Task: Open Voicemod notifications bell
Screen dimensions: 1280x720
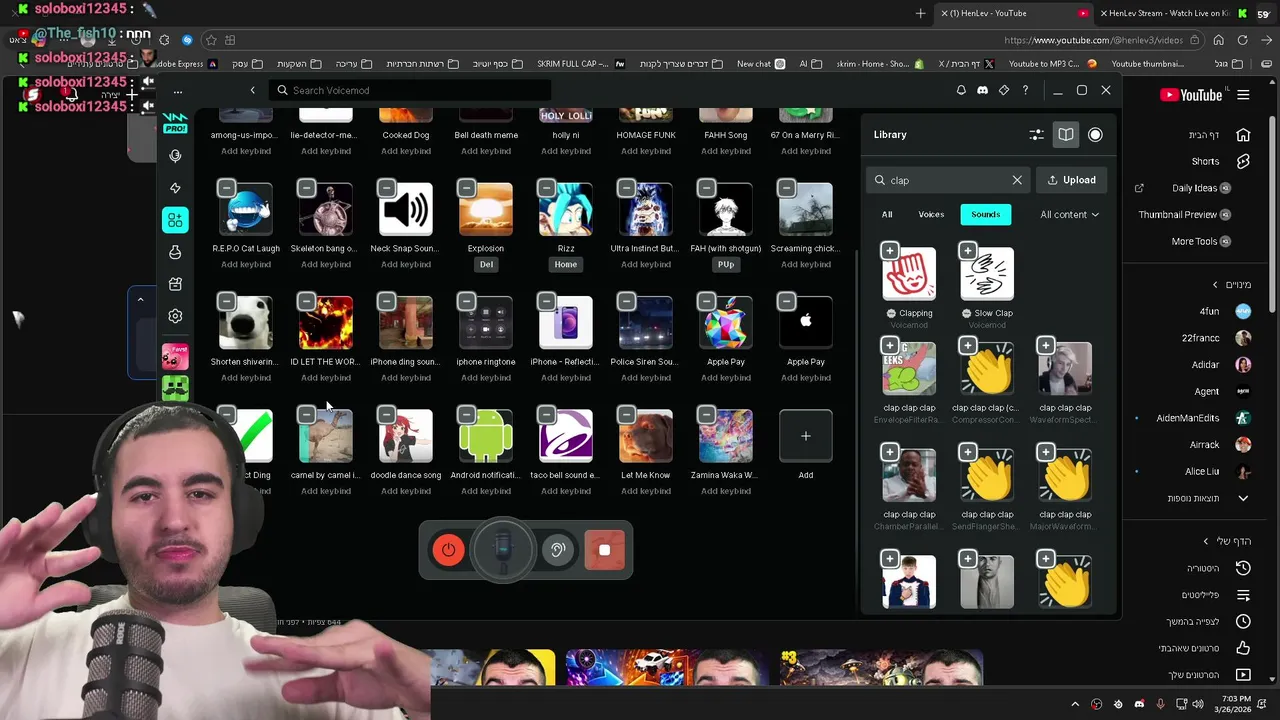Action: pyautogui.click(x=961, y=90)
